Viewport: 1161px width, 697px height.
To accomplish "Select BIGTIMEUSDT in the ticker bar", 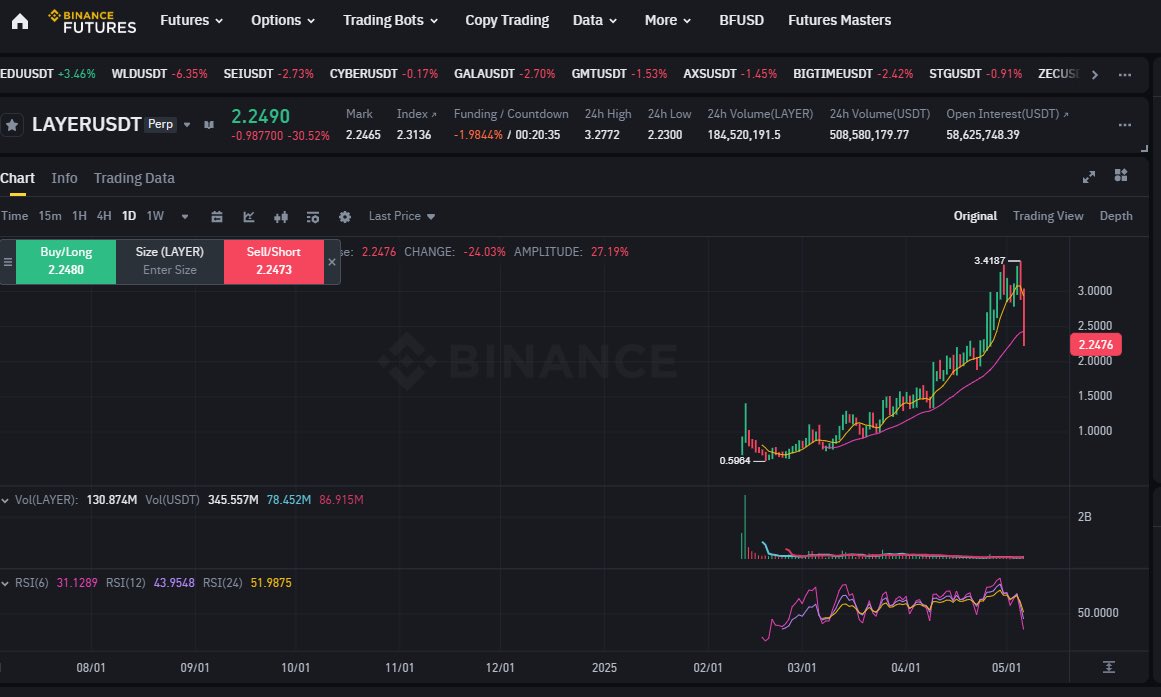I will pyautogui.click(x=853, y=74).
